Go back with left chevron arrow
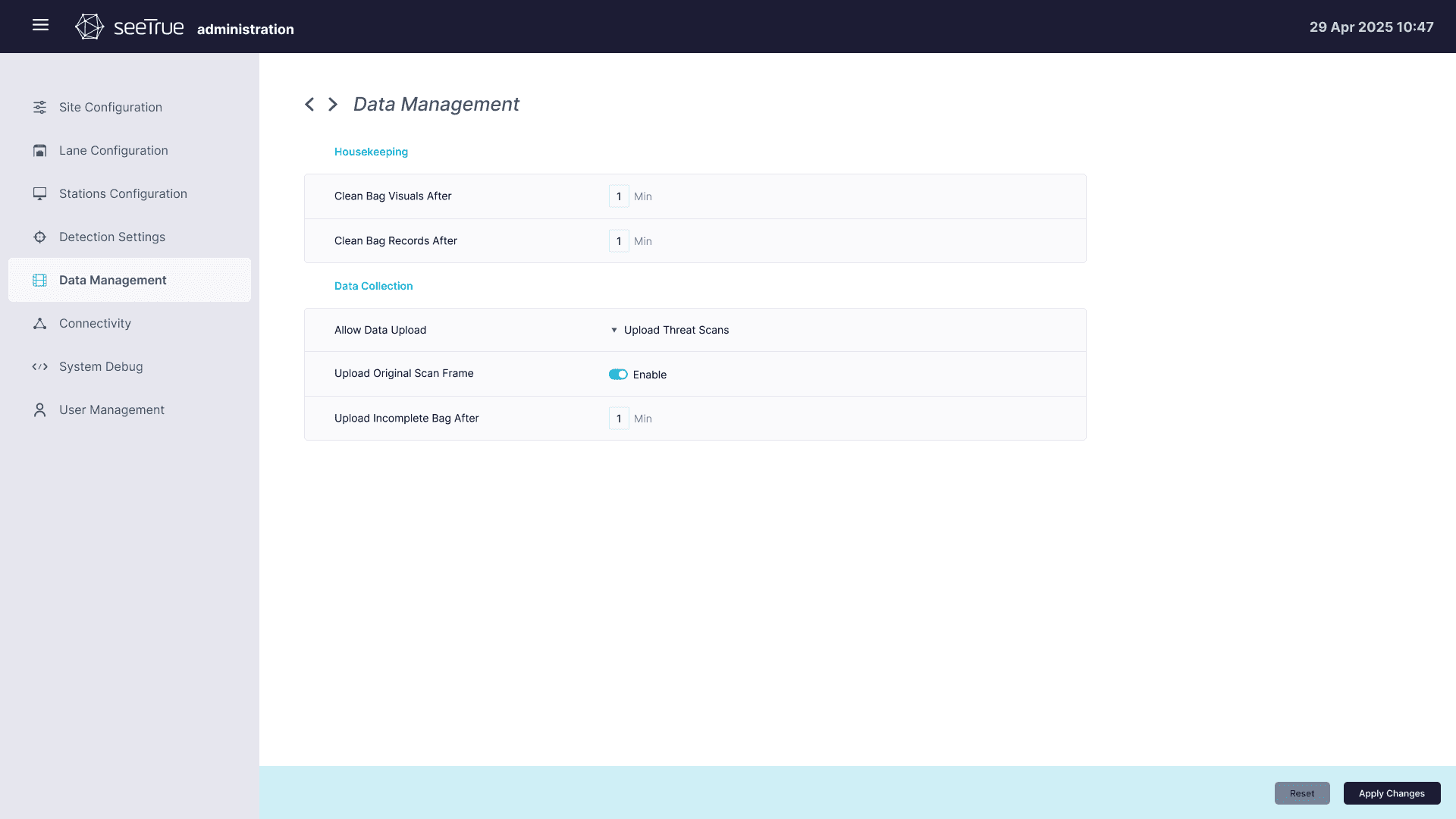The image size is (1456, 819). [x=309, y=104]
